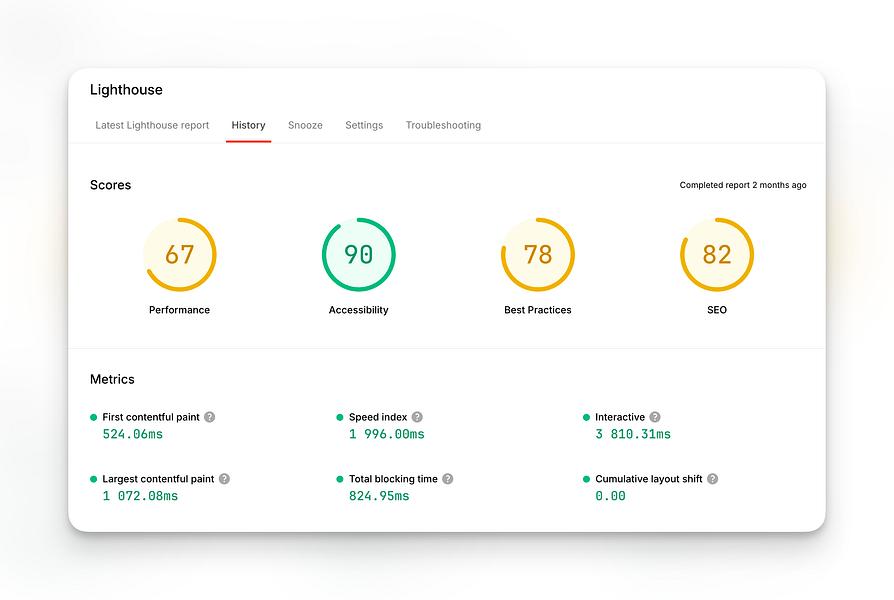Screen dimensions: 894x600
Task: Click the Accessibility label
Action: (x=359, y=310)
